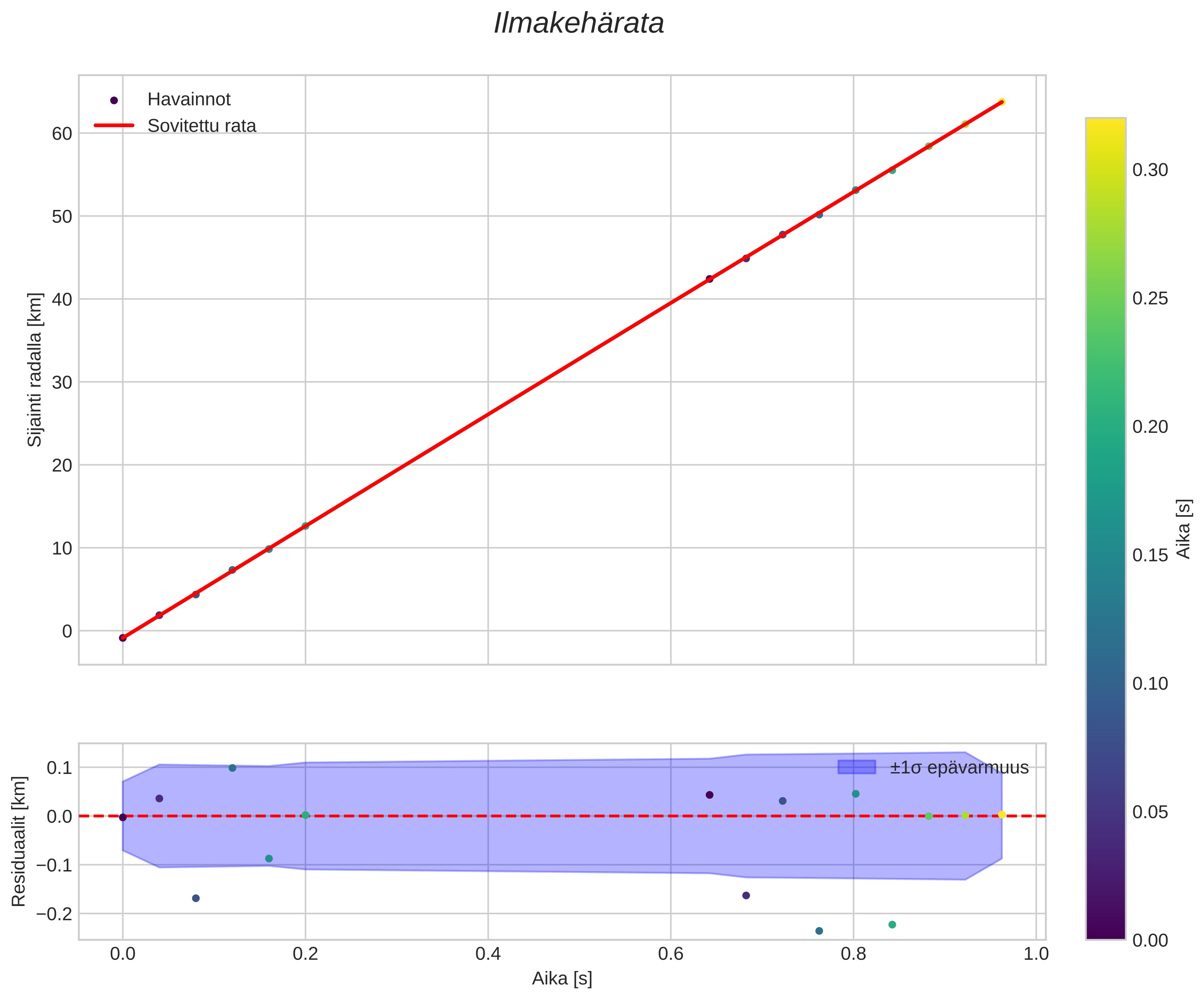Click the yellow final data point on trajectory
Viewport: 1204px width, 999px height.
coord(1001,102)
